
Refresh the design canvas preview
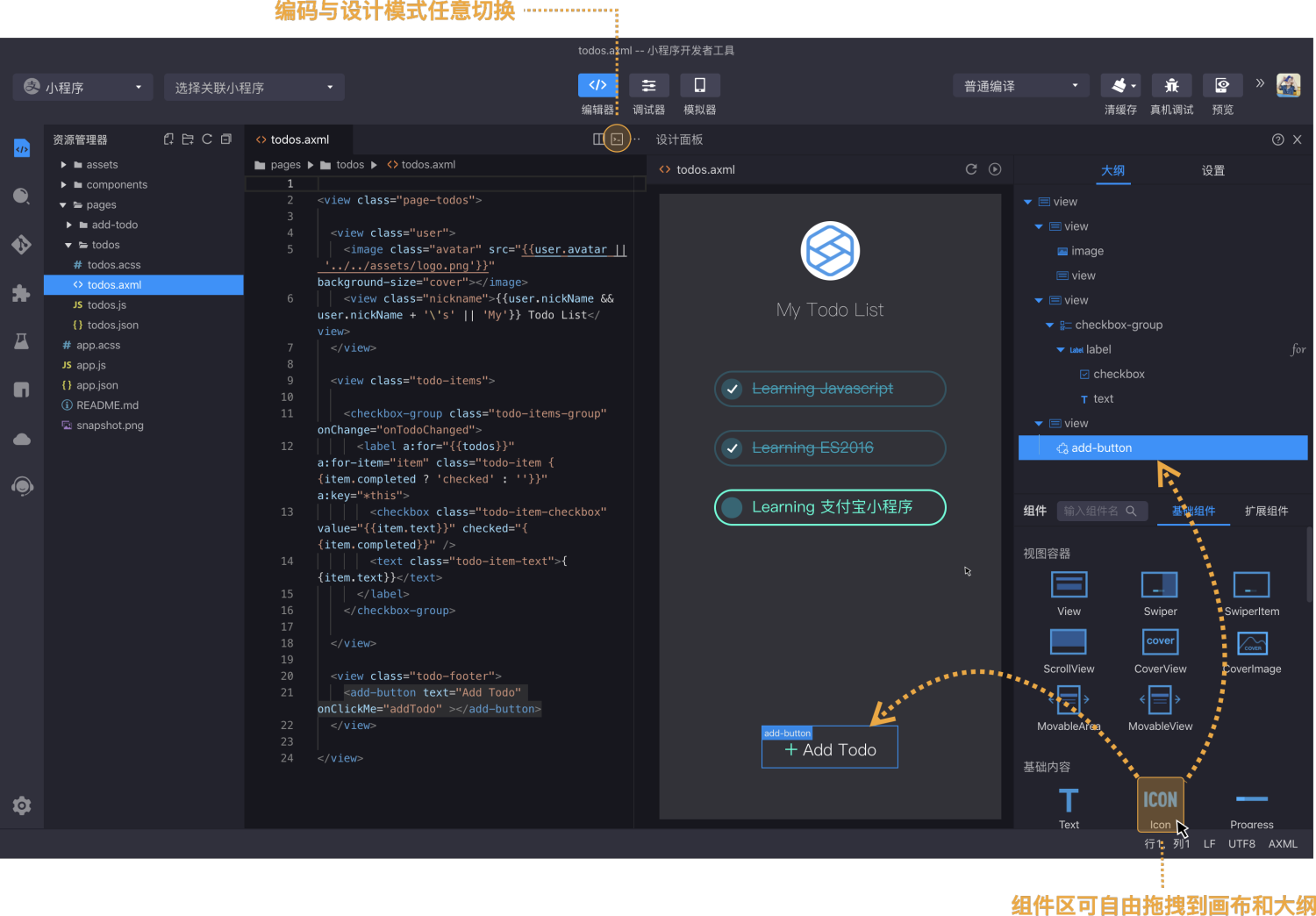pyautogui.click(x=971, y=169)
